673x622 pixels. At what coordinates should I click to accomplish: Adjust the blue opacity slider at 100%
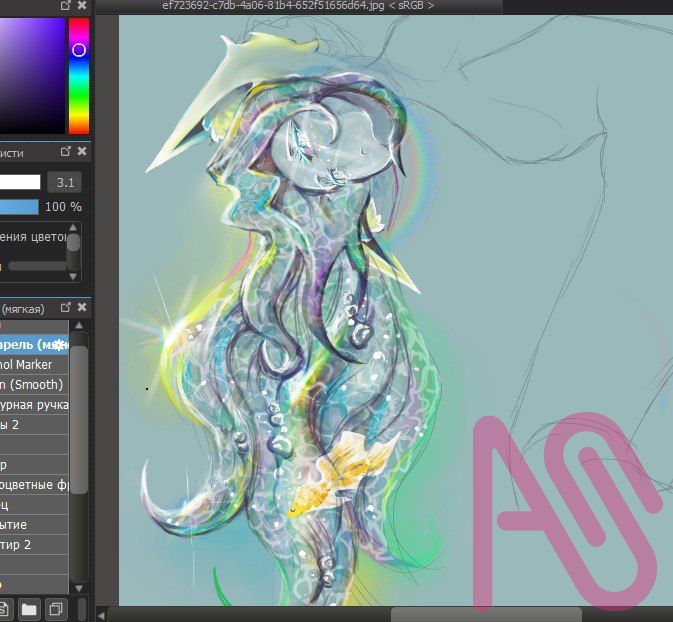point(18,207)
